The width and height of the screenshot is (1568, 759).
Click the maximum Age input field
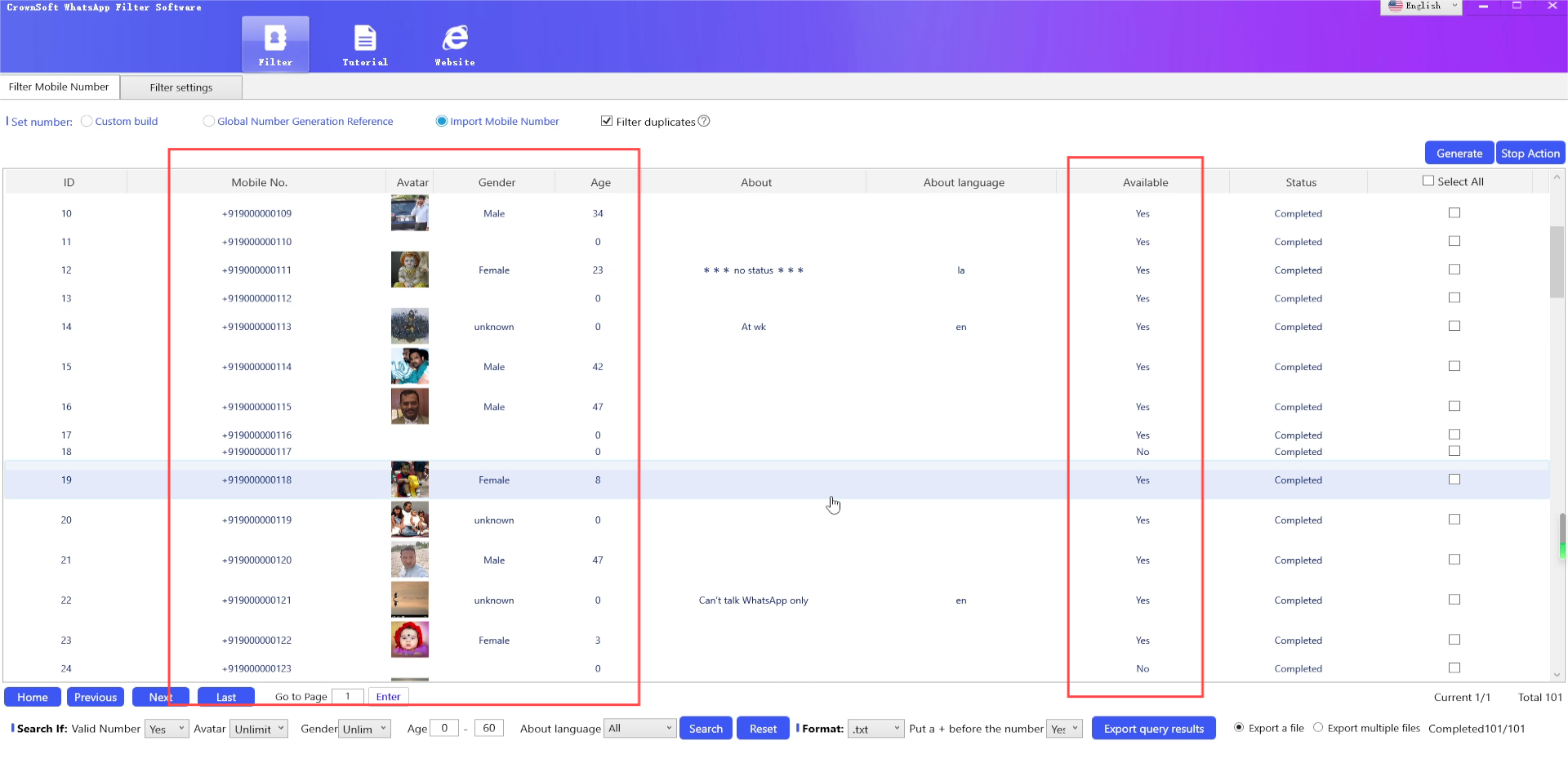[489, 728]
